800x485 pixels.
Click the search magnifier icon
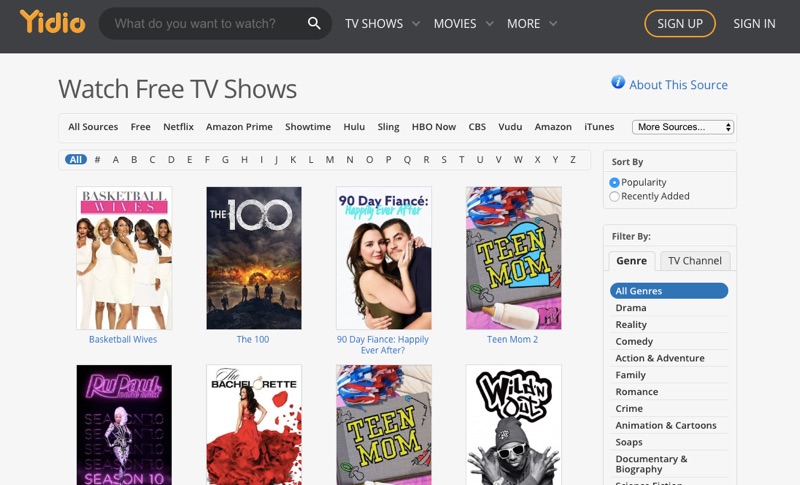pos(314,23)
